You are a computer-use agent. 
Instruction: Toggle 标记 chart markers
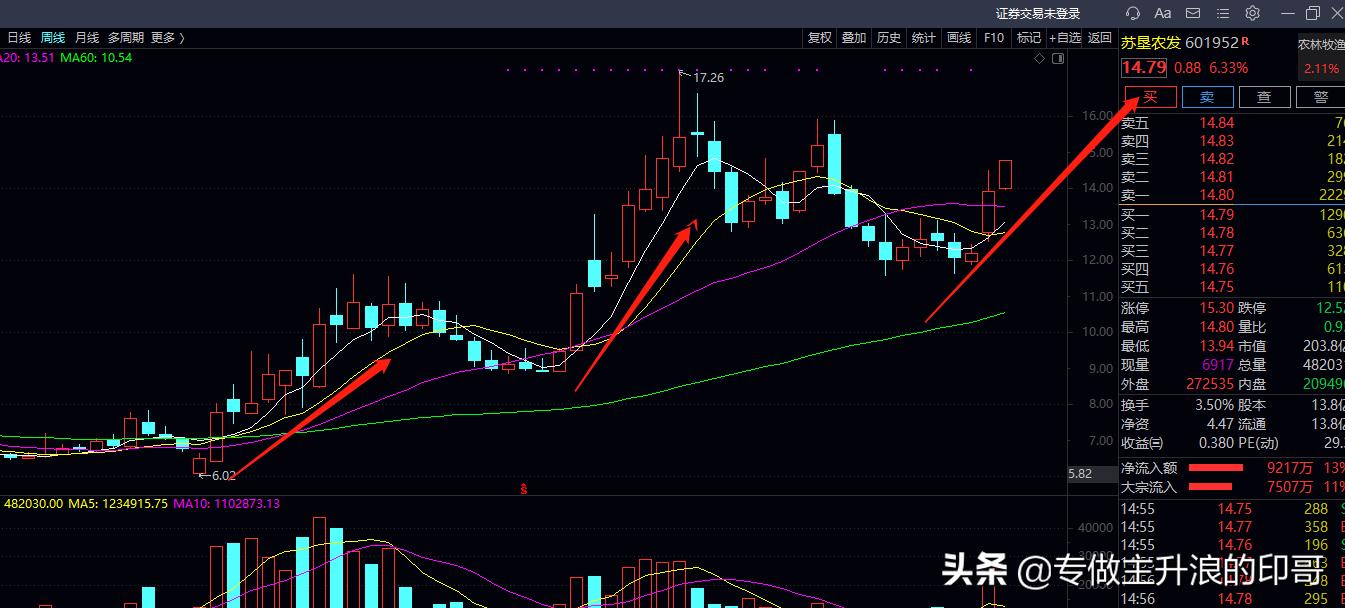[1030, 37]
